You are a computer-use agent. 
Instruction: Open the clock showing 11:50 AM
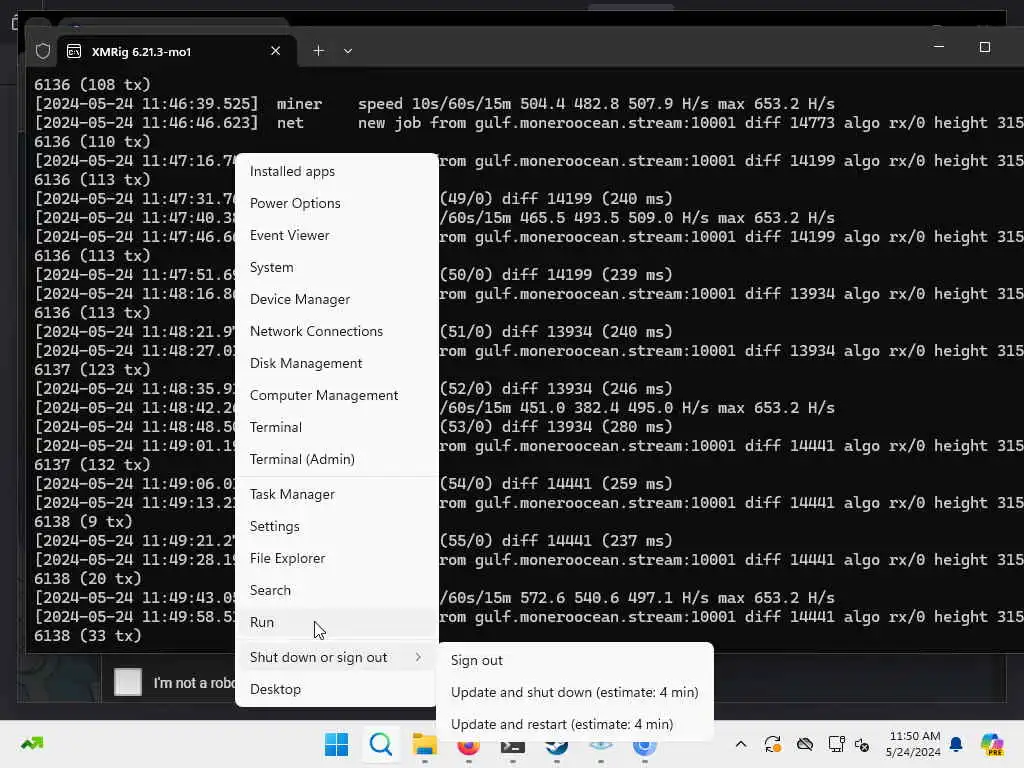913,744
